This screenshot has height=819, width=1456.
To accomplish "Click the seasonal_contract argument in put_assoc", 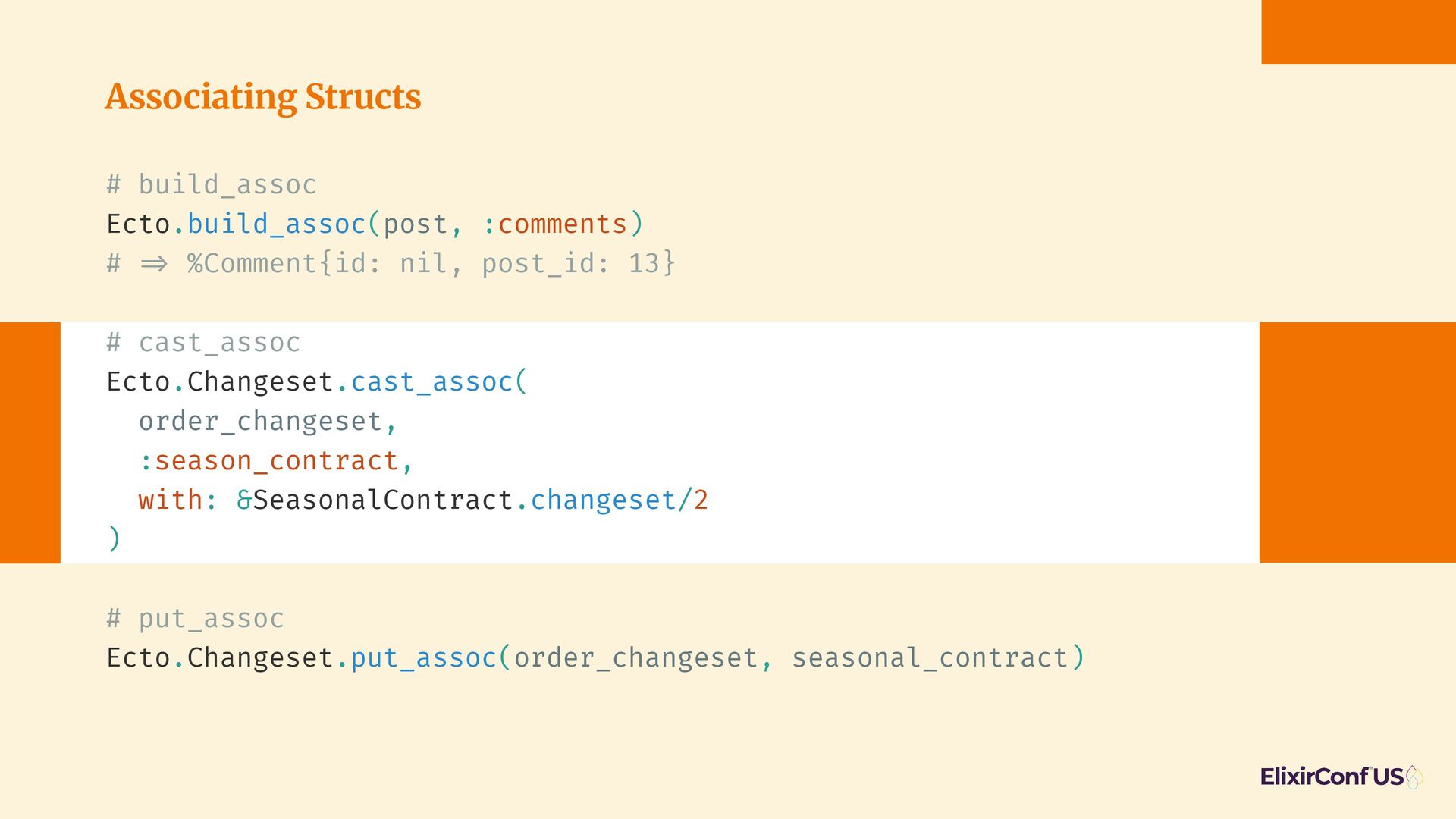I will 930,658.
